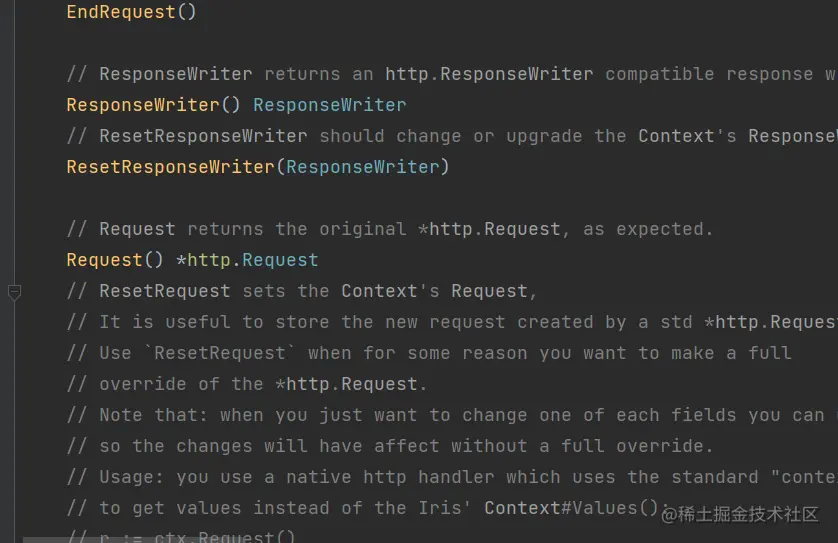Click the ResponseWriter parameter inside ResetResponseWriter

point(362,167)
